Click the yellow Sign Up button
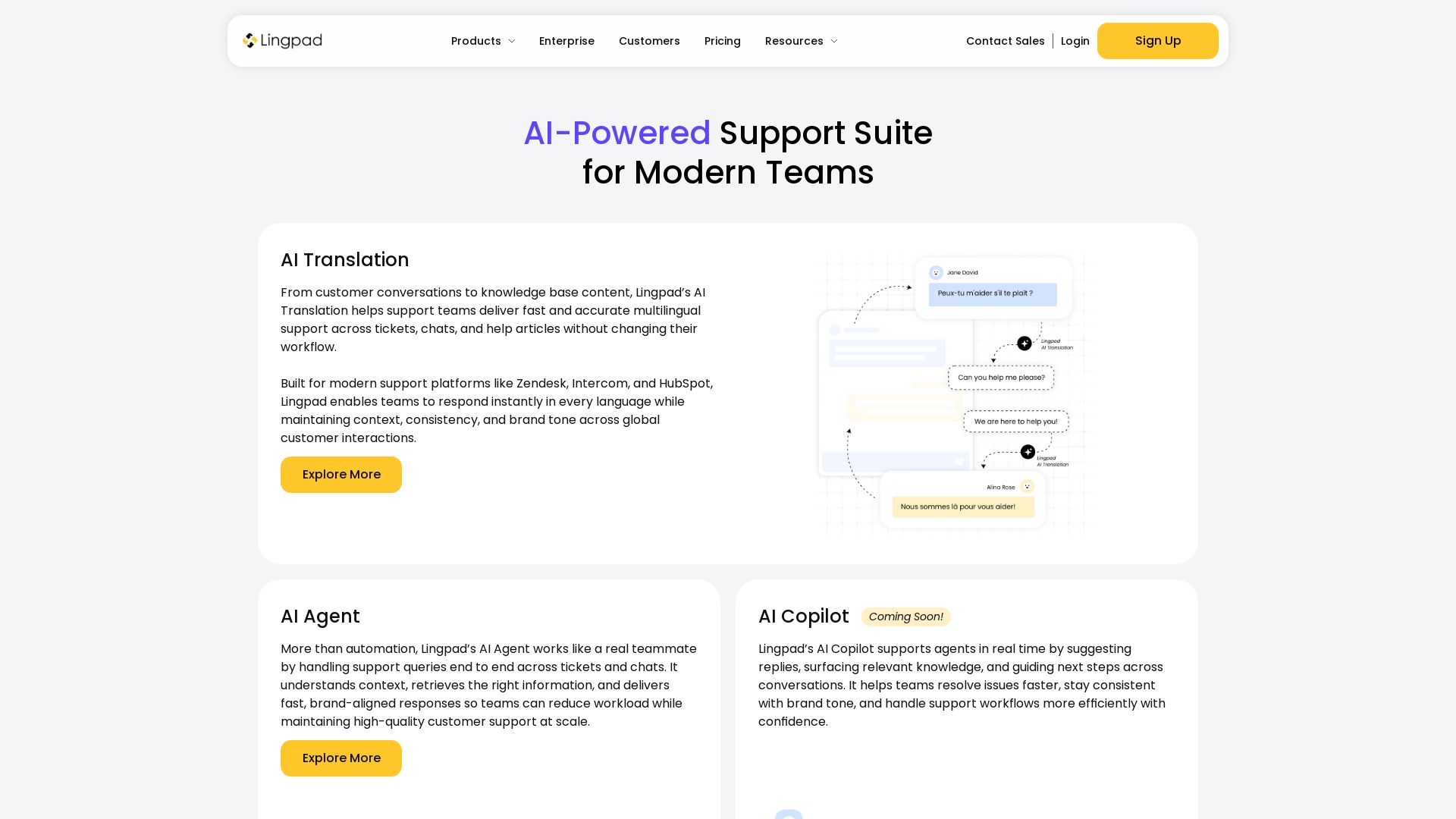This screenshot has height=819, width=1456. tap(1157, 41)
